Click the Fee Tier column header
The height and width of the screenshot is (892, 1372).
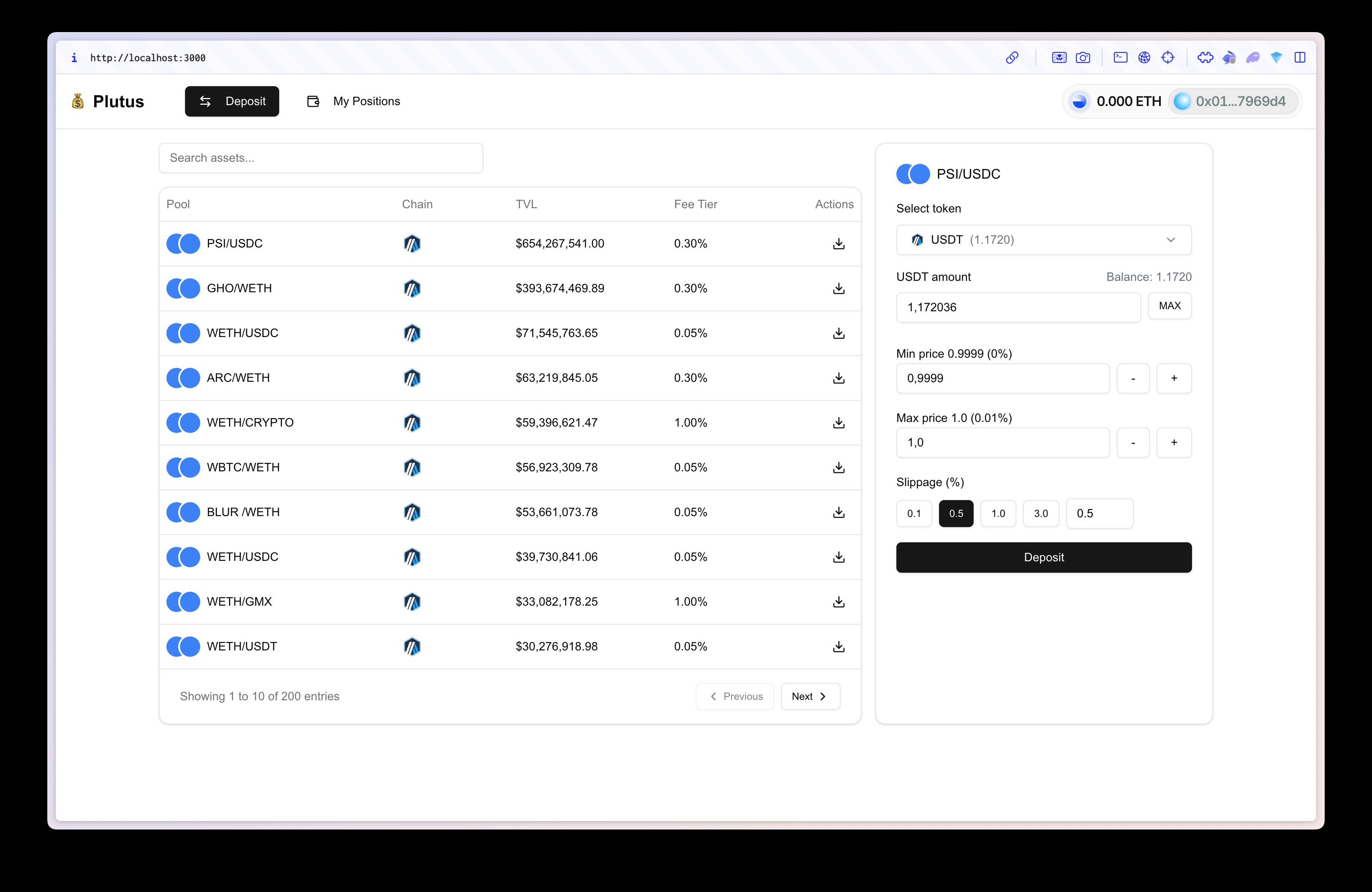[x=696, y=204]
